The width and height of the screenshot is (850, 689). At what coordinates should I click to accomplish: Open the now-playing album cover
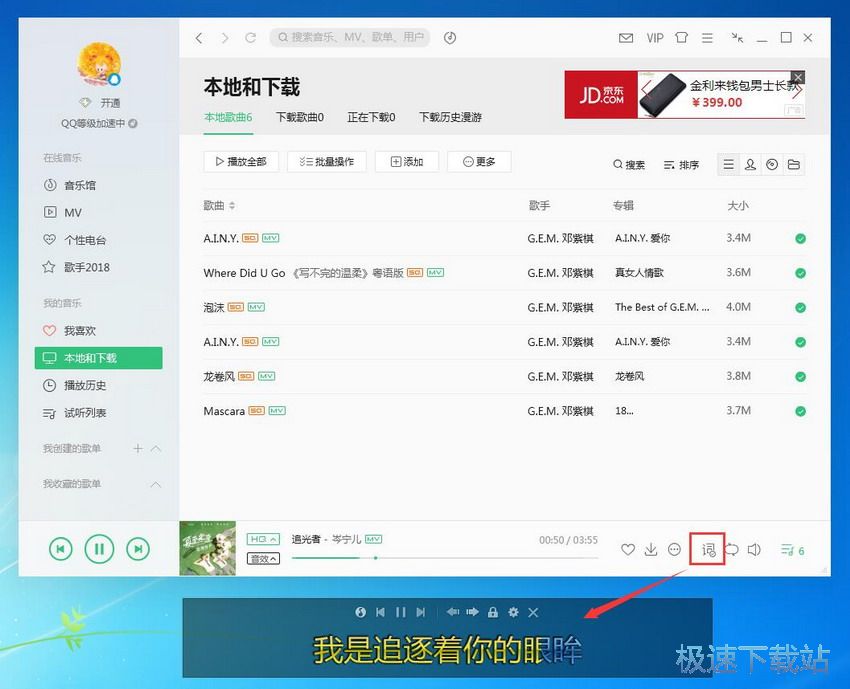click(x=208, y=548)
